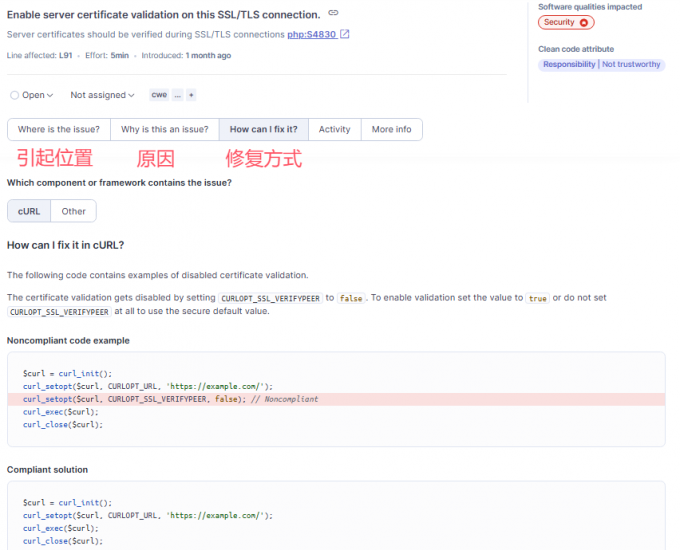Go to the Activity tab
The width and height of the screenshot is (680, 550).
[334, 129]
